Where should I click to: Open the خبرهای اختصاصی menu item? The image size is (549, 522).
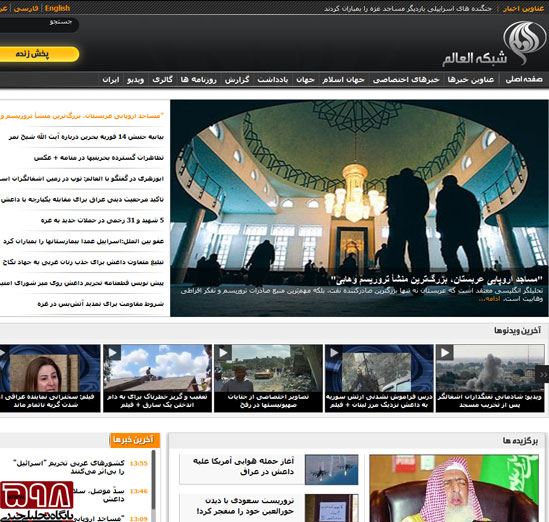click(406, 80)
